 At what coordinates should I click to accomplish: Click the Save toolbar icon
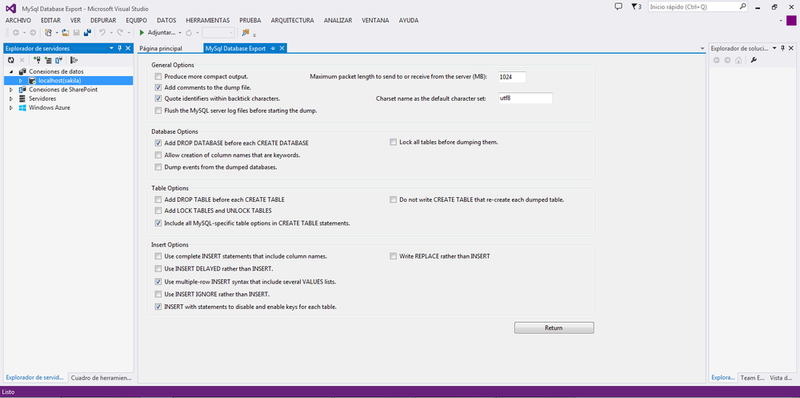[76, 33]
